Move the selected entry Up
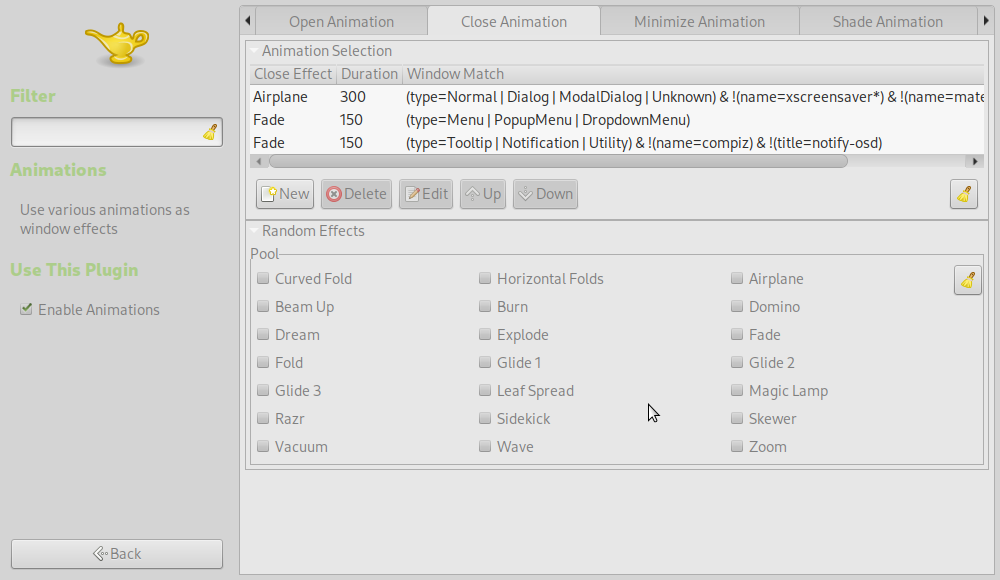 tap(483, 194)
